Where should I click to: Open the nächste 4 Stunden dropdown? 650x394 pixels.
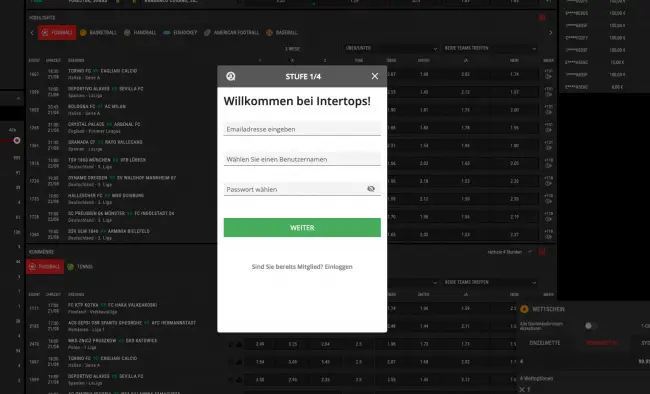[509, 252]
